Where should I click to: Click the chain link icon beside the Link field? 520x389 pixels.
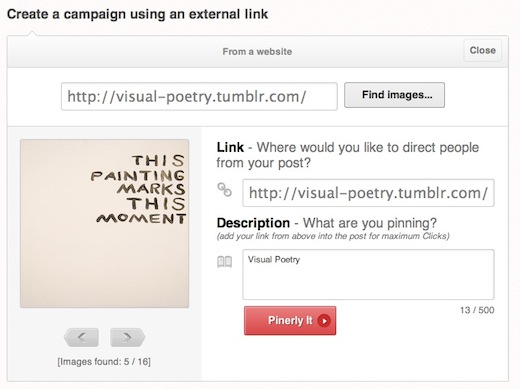[x=224, y=190]
